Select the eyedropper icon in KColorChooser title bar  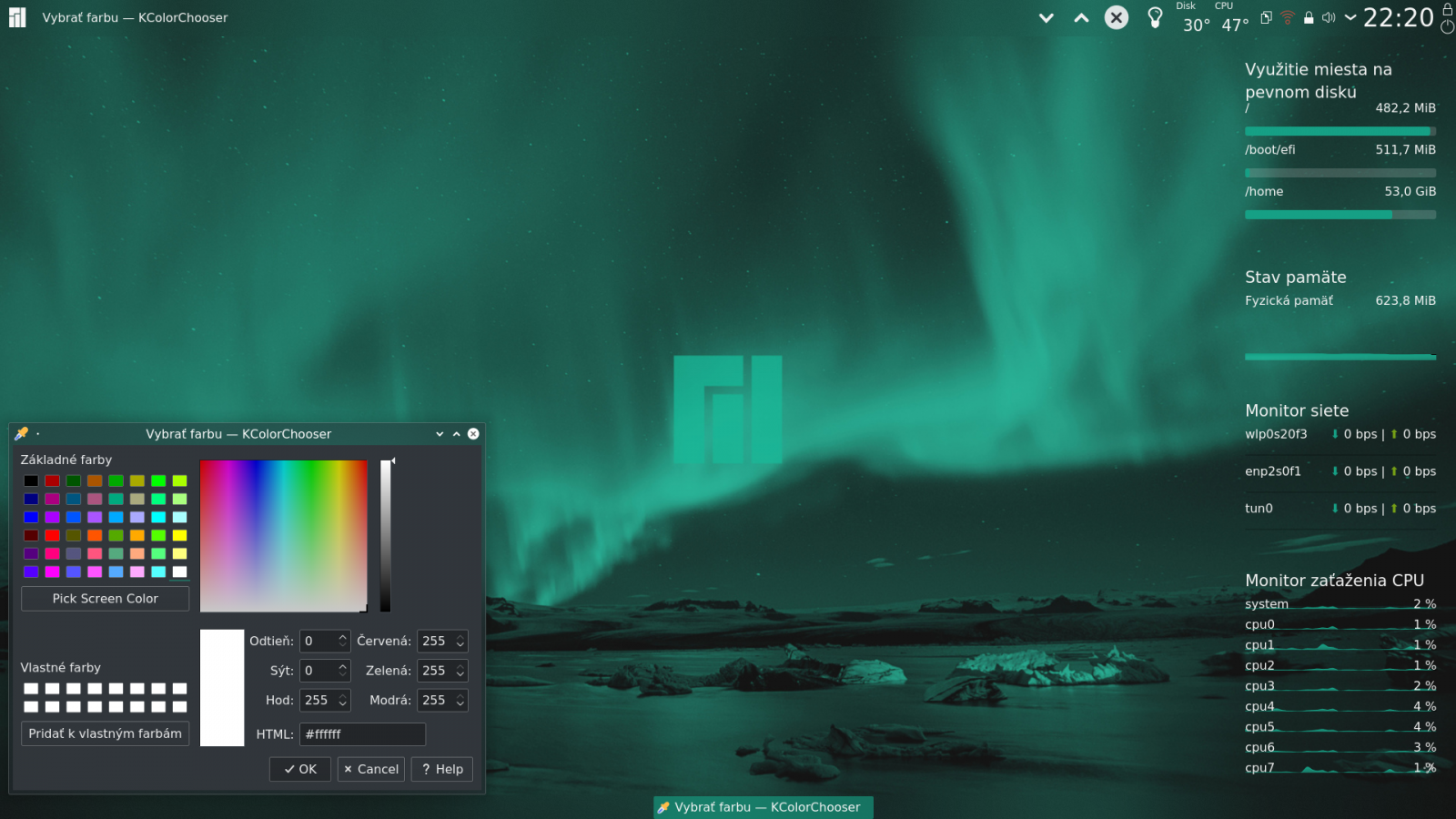click(19, 433)
